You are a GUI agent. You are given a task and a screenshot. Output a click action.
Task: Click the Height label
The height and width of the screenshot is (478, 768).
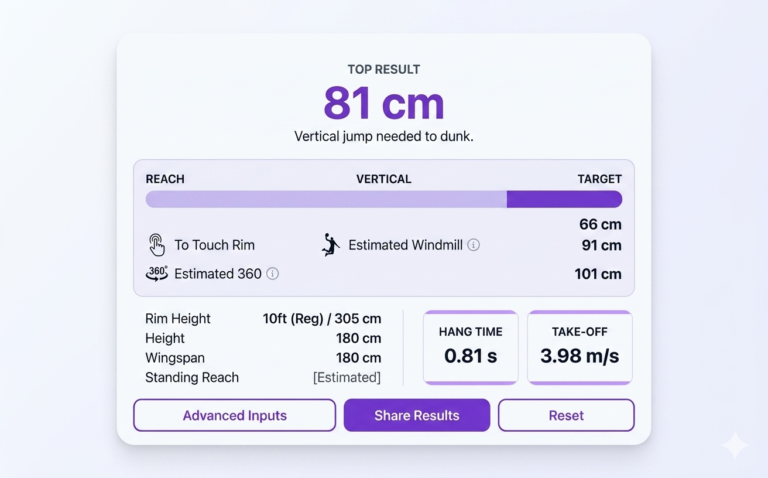165,338
